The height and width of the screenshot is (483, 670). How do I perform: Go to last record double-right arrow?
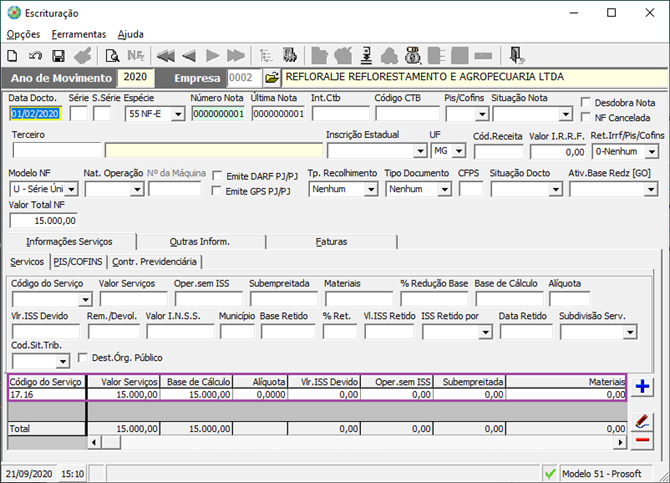pyautogui.click(x=236, y=56)
